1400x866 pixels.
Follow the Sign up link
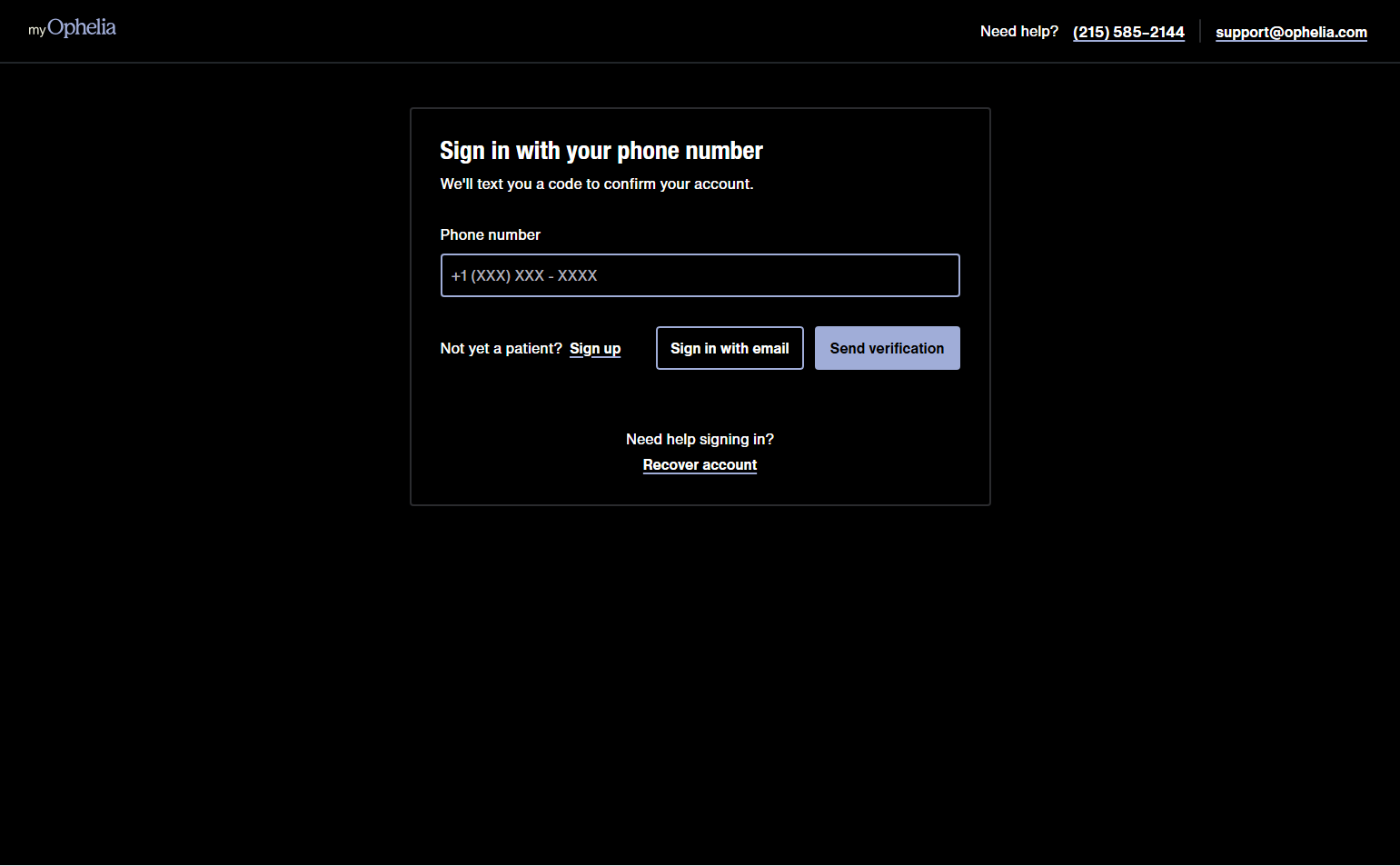(x=595, y=349)
